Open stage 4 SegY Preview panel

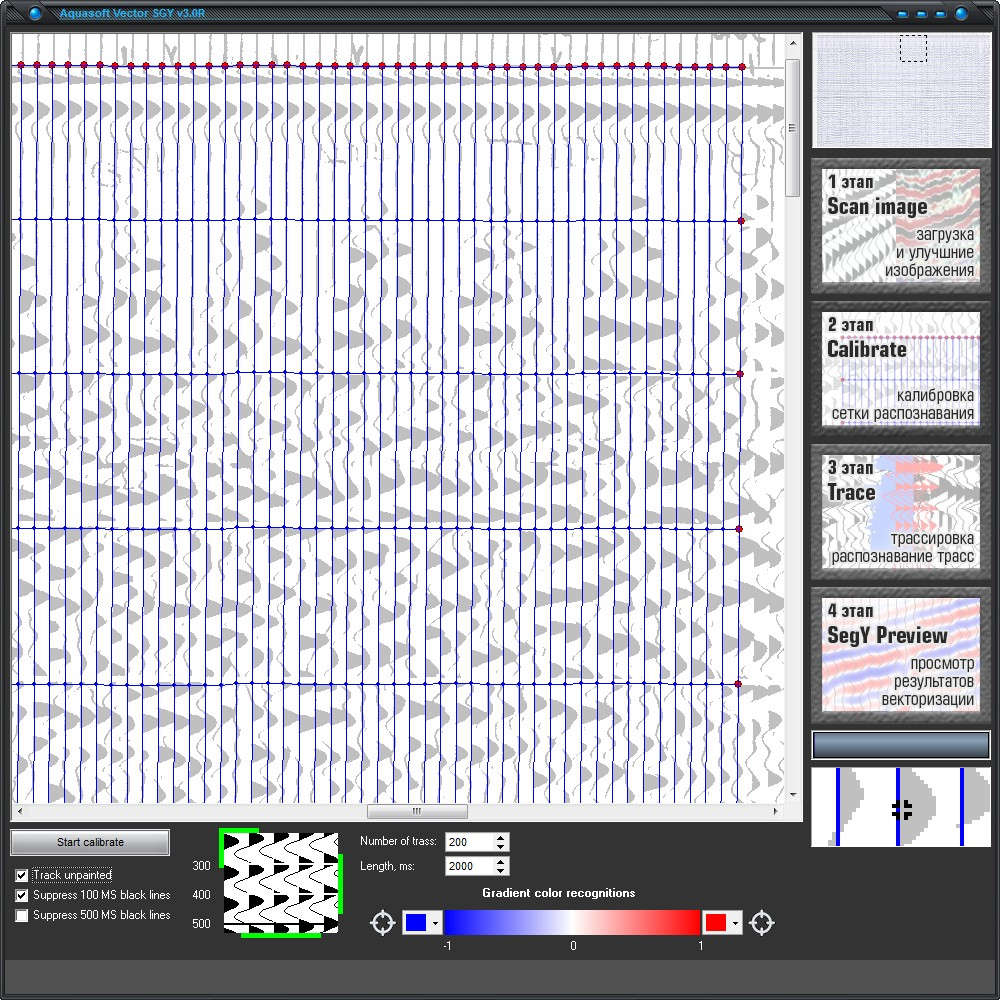(901, 654)
